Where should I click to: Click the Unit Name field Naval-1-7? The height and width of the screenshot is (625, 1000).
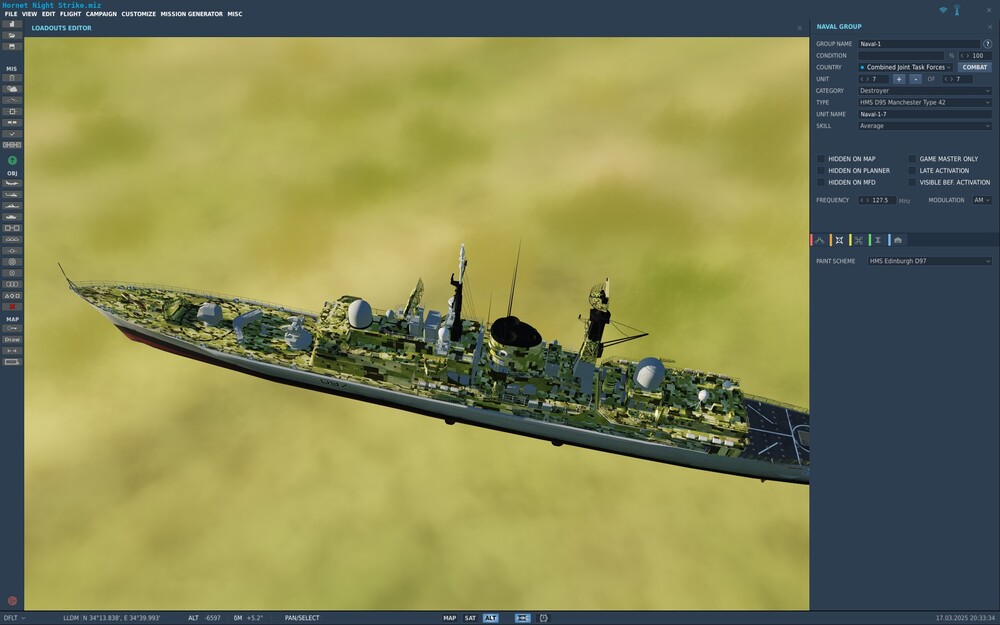coord(925,114)
